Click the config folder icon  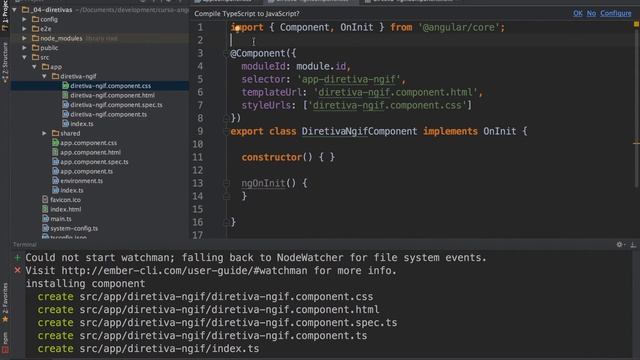pyautogui.click(x=36, y=19)
